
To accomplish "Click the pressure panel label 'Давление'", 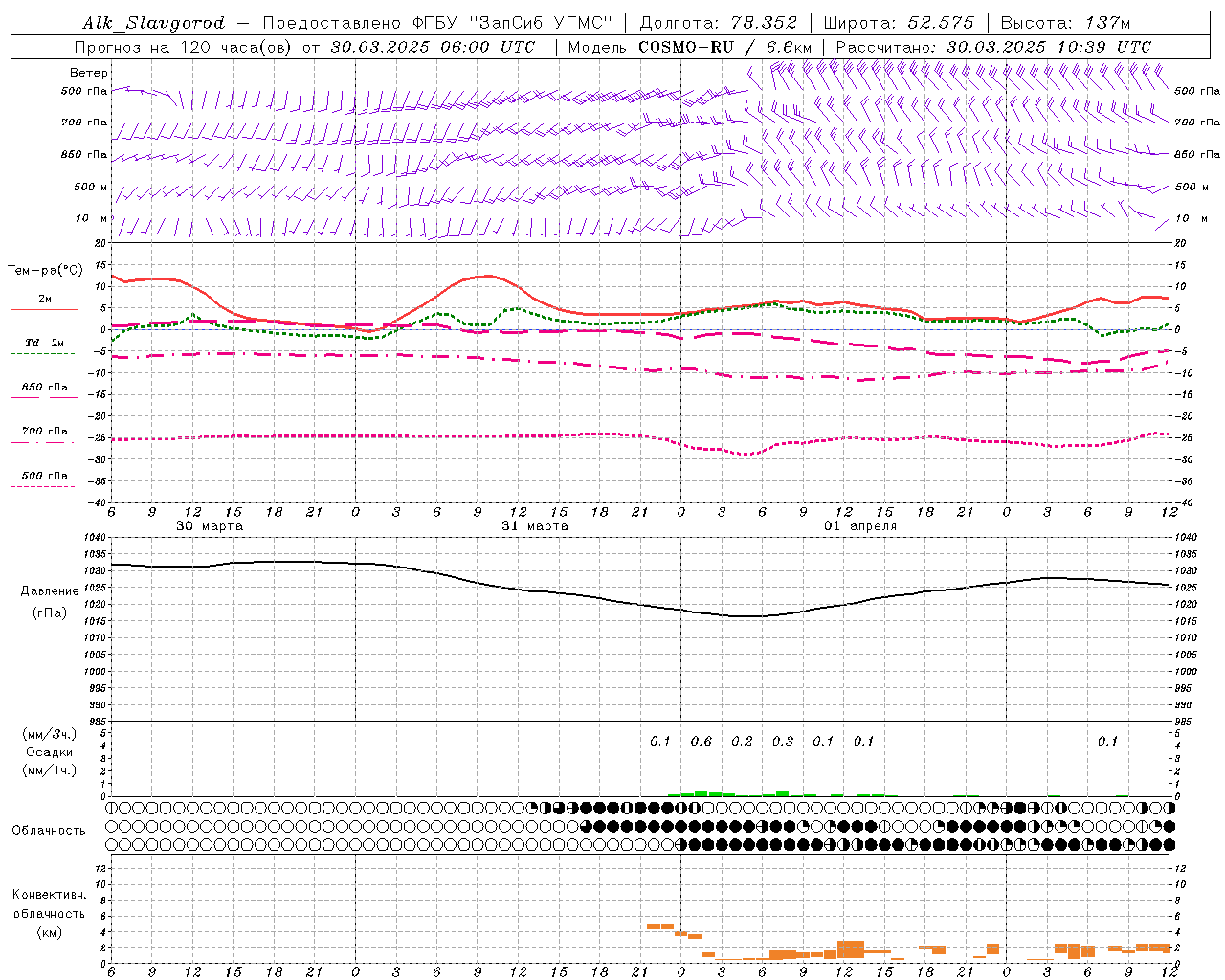I will pos(50,591).
